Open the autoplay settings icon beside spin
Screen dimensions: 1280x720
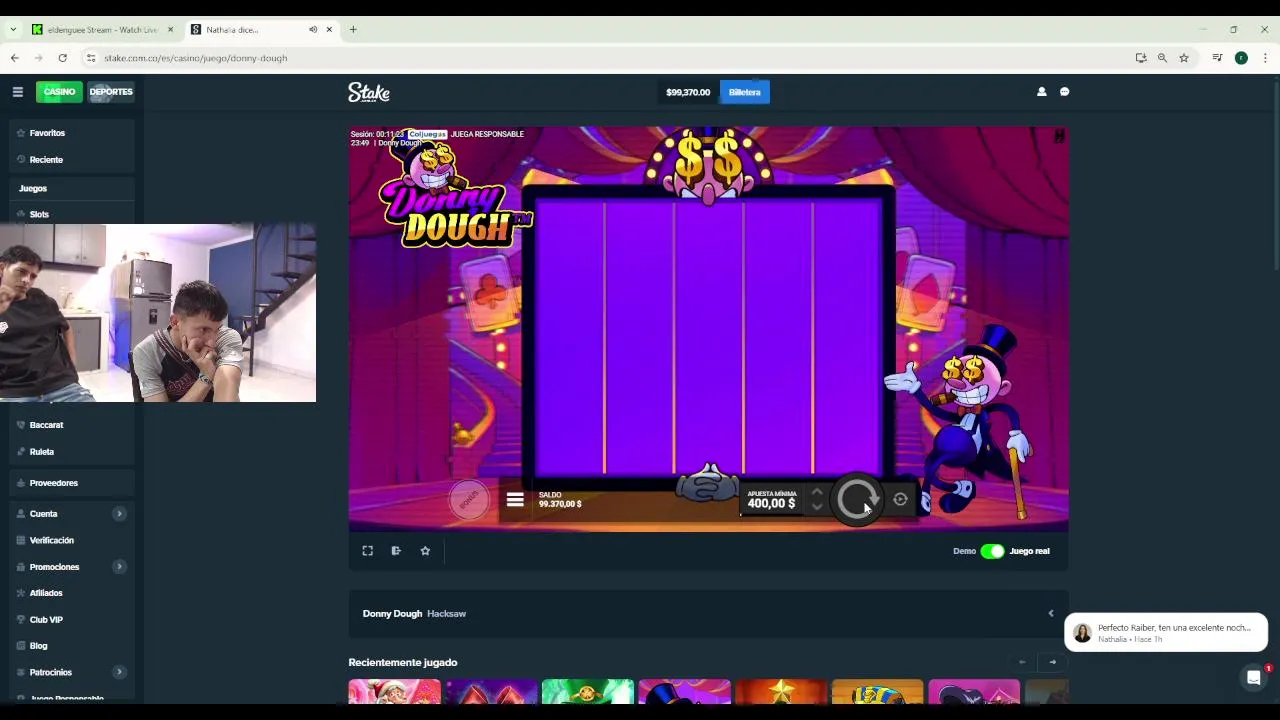(x=900, y=499)
